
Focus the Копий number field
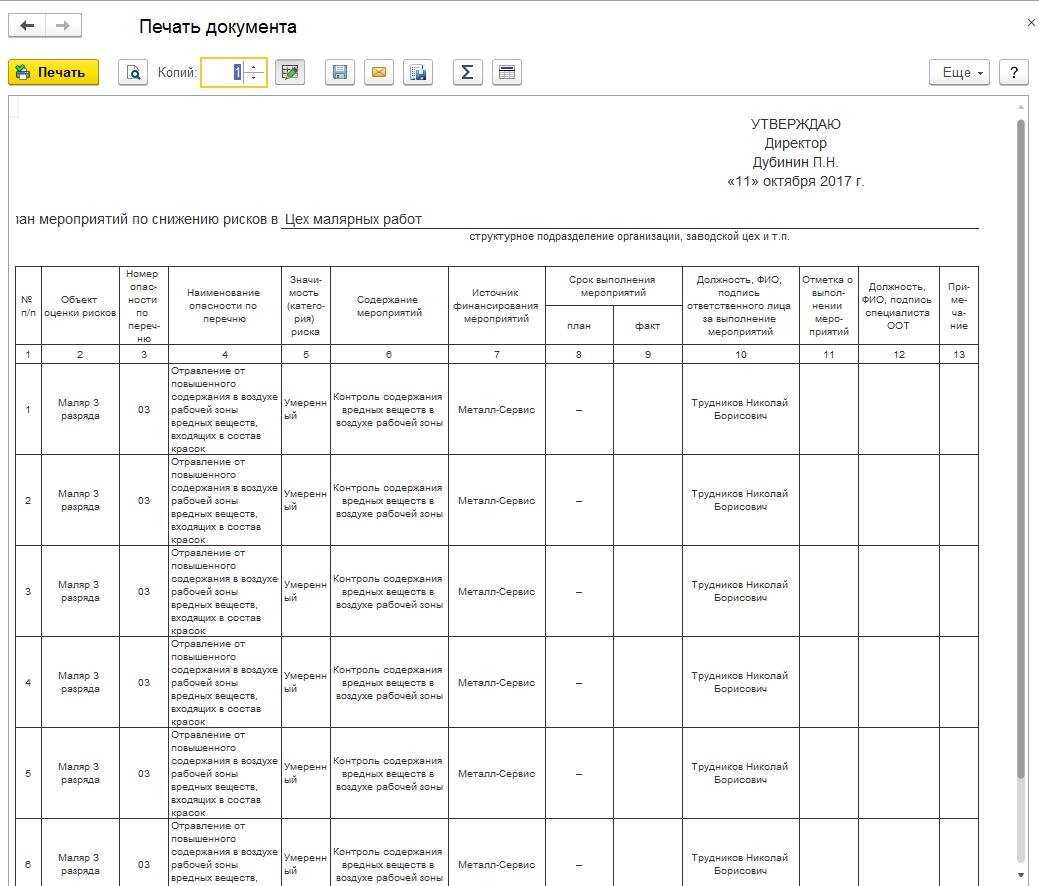pyautogui.click(x=223, y=72)
